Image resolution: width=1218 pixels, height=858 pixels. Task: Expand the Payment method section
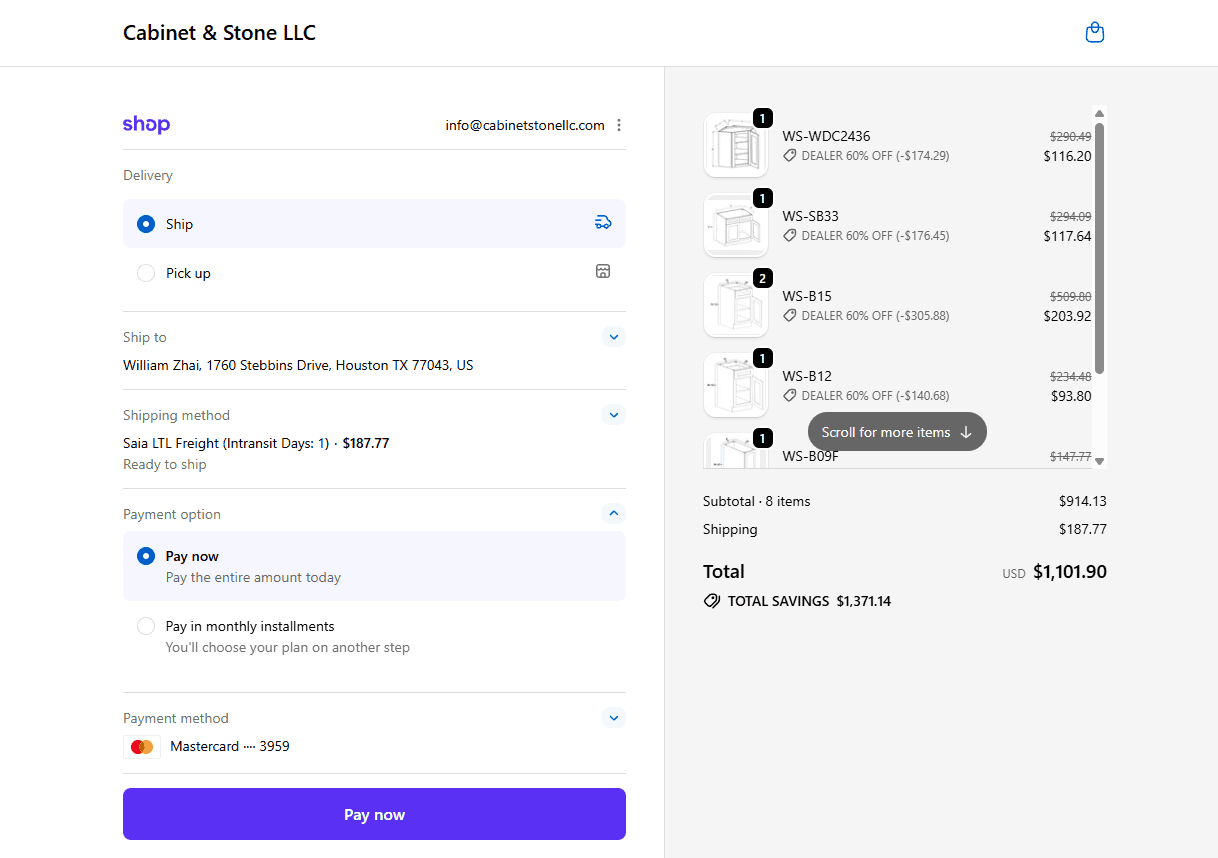[614, 717]
